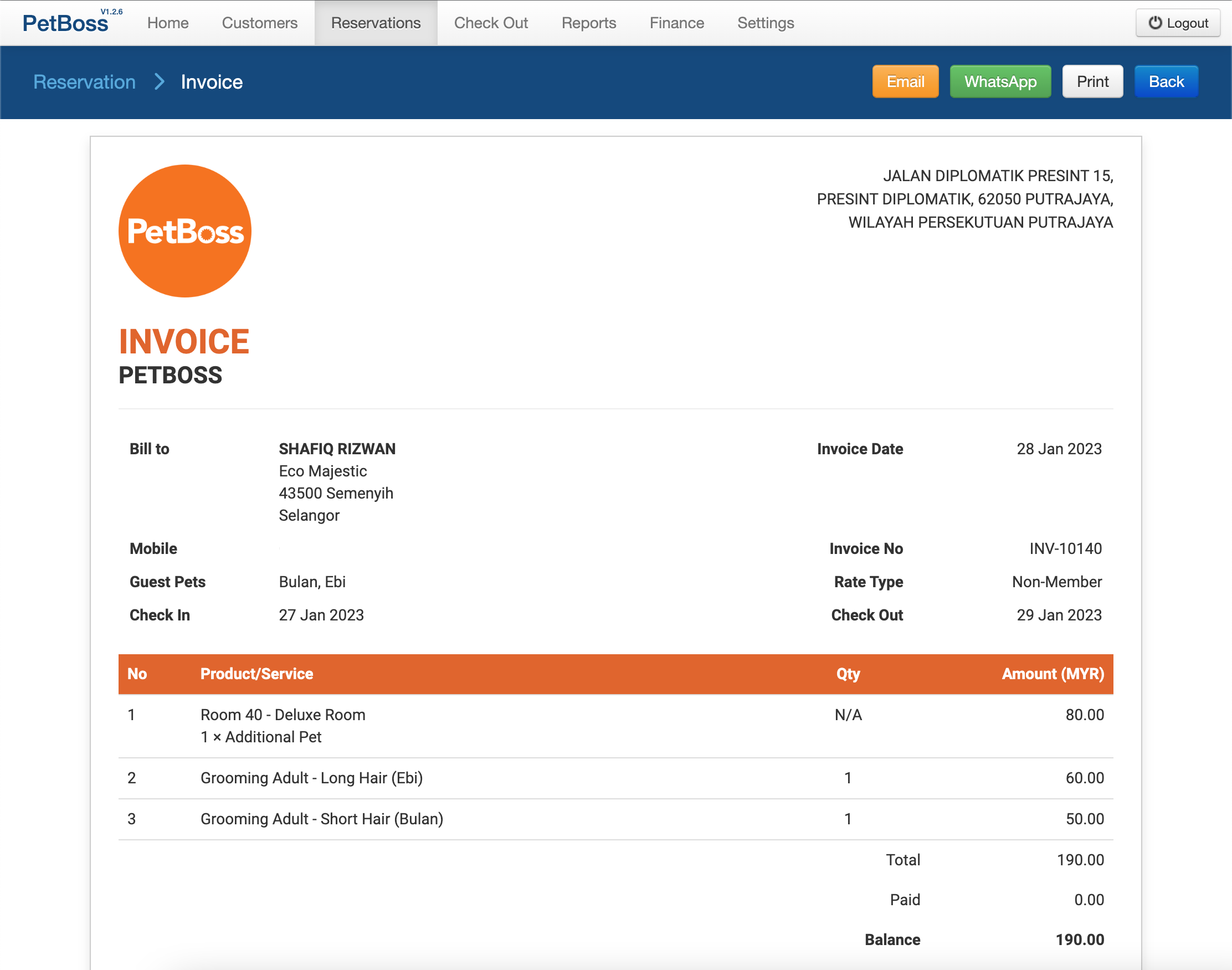Click the address line 43500 Semenyih
1232x970 pixels.
coord(336,493)
